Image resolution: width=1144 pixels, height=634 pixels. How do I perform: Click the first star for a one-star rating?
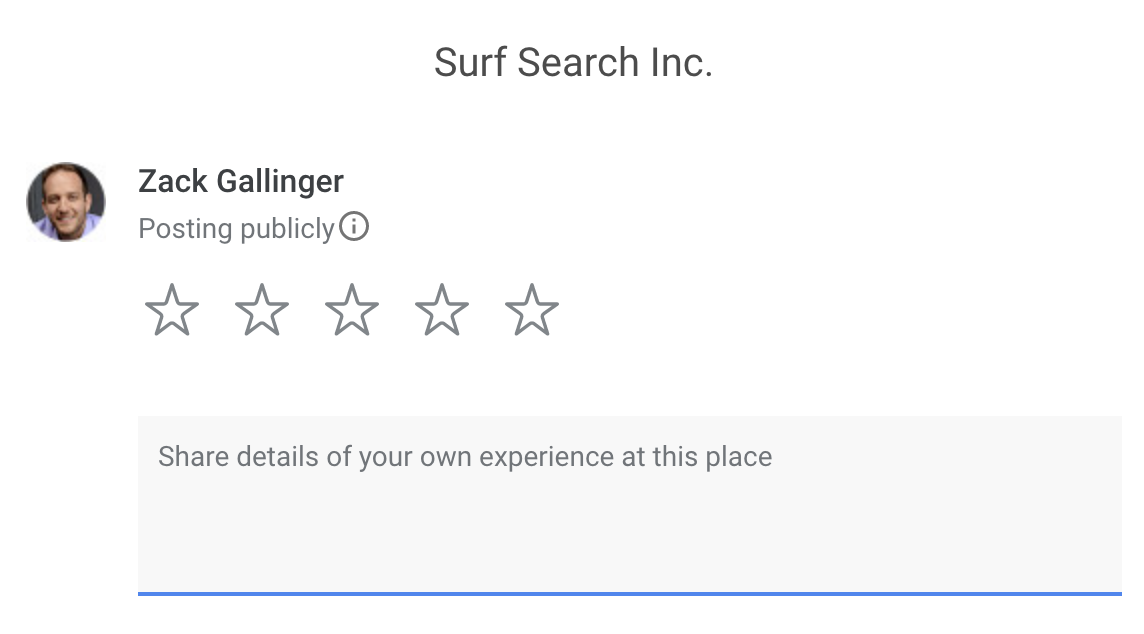[x=171, y=310]
